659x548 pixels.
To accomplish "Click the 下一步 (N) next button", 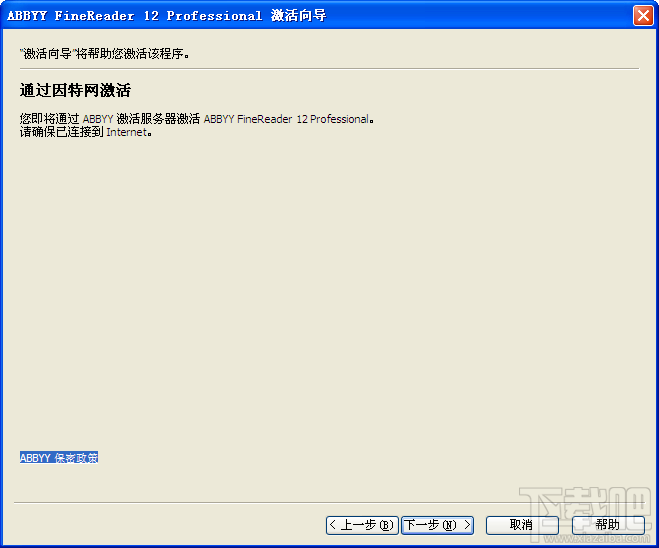I will click(438, 525).
